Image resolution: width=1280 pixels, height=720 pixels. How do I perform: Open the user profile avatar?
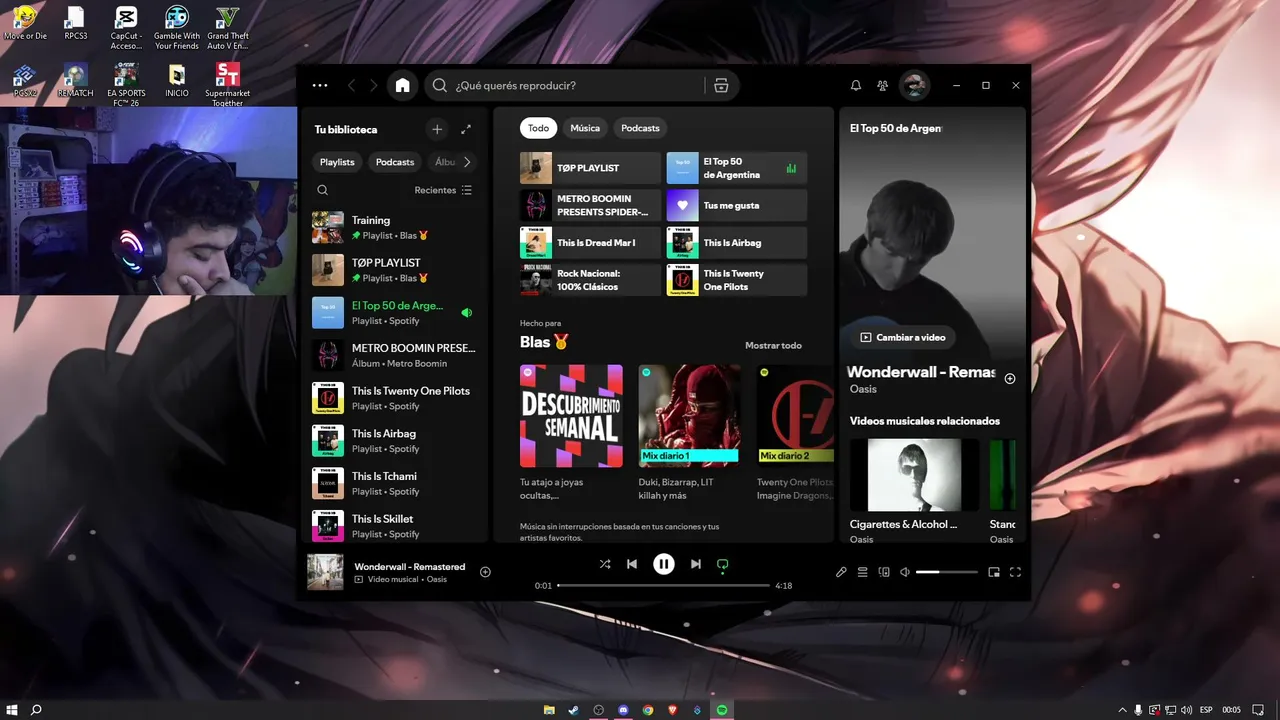point(914,86)
